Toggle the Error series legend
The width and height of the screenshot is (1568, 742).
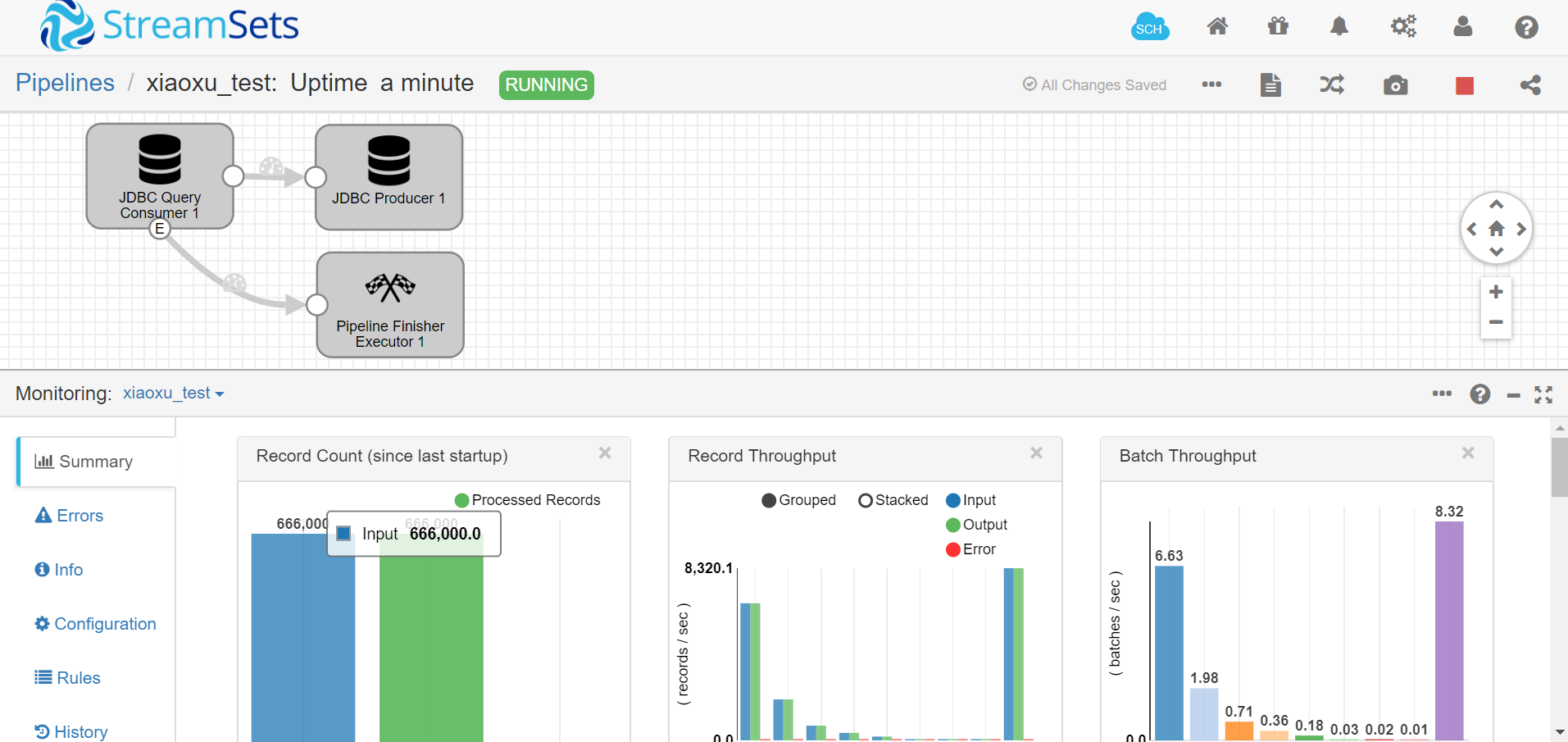[x=971, y=549]
